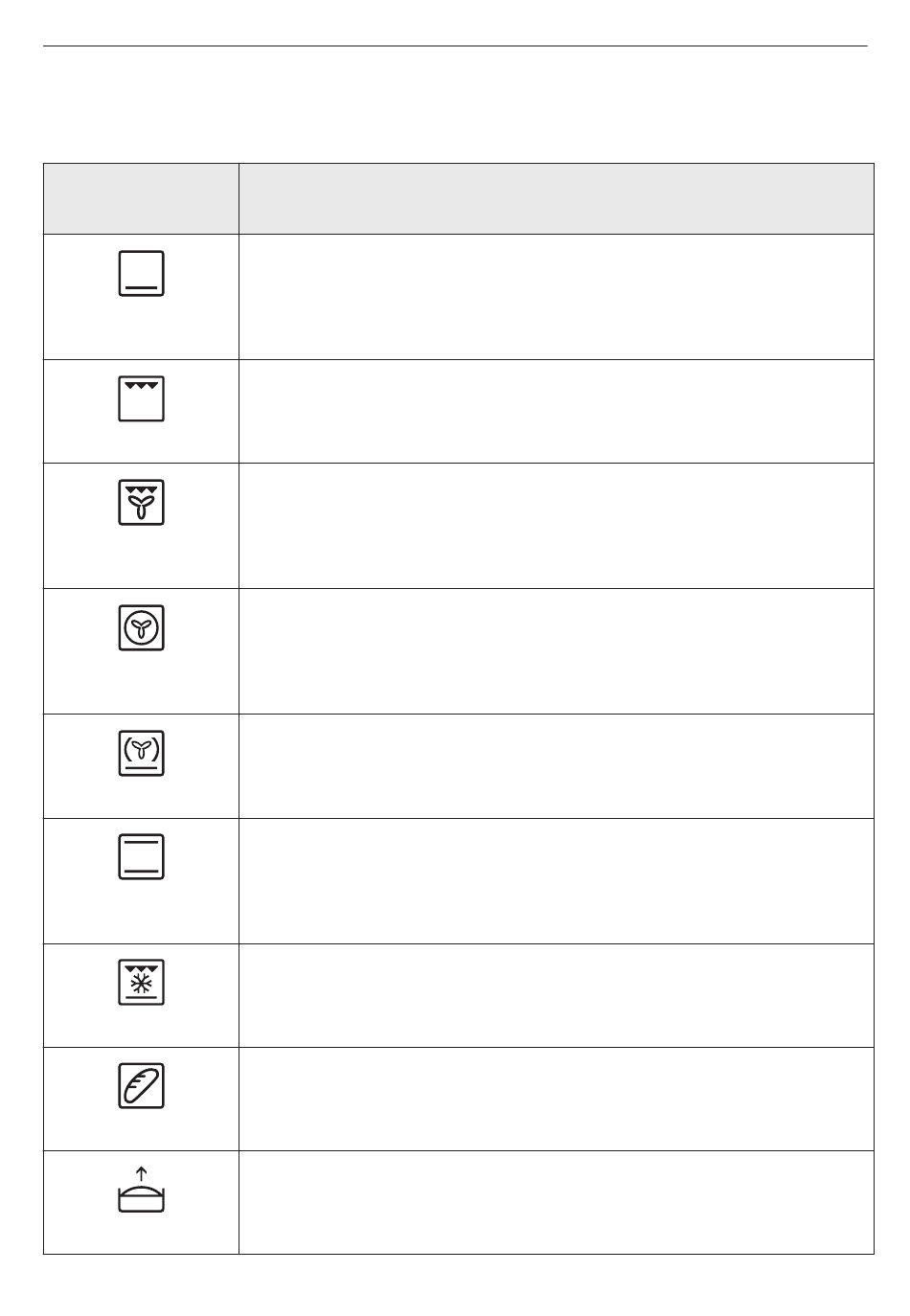Select the fan with bottom heat icon

142,753
